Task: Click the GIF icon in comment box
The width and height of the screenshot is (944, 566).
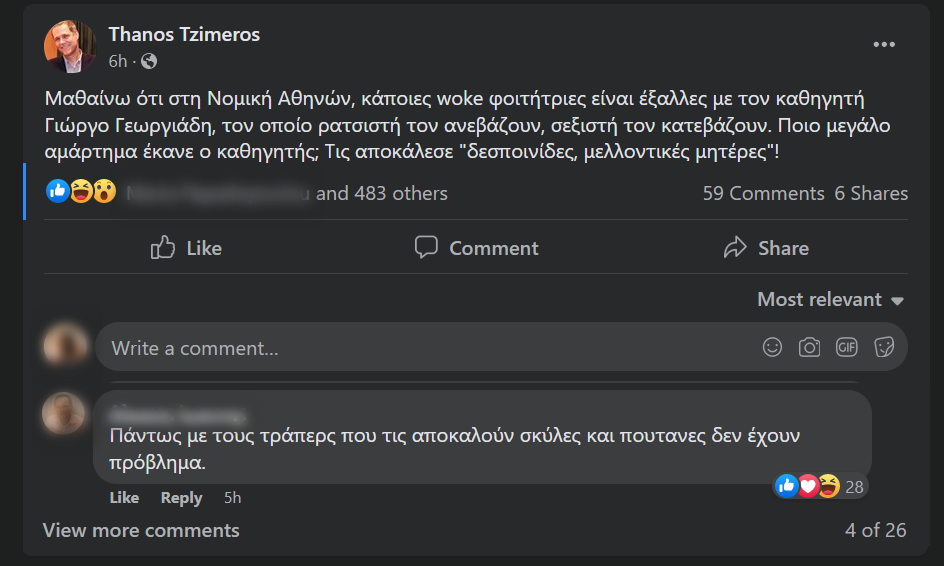Action: (x=847, y=347)
